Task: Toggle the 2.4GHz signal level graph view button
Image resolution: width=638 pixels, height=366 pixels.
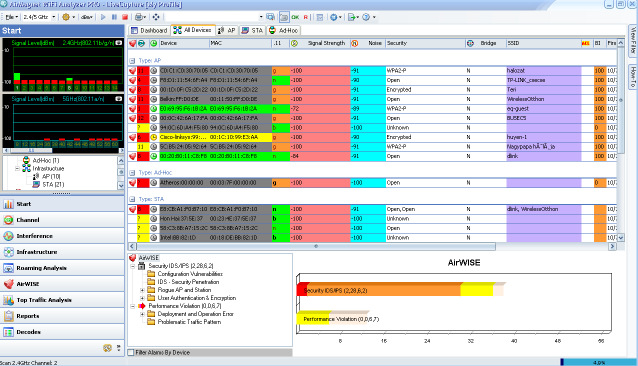Action: [118, 43]
